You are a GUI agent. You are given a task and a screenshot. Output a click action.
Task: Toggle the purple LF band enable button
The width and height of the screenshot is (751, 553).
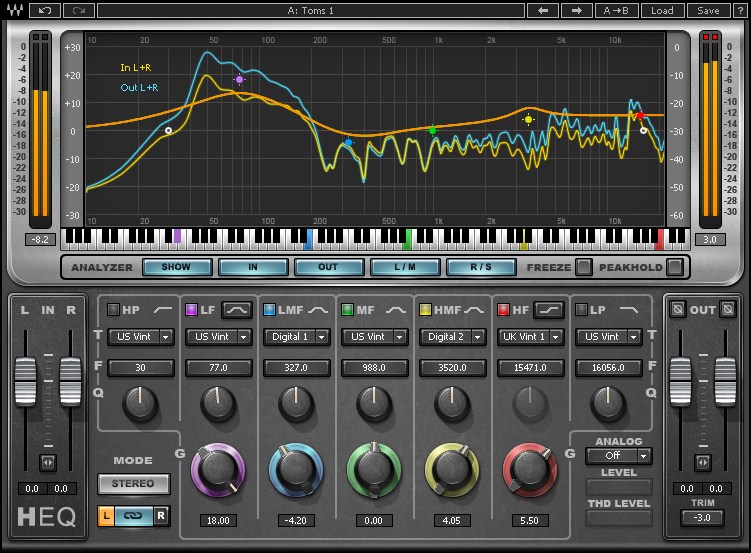(191, 310)
